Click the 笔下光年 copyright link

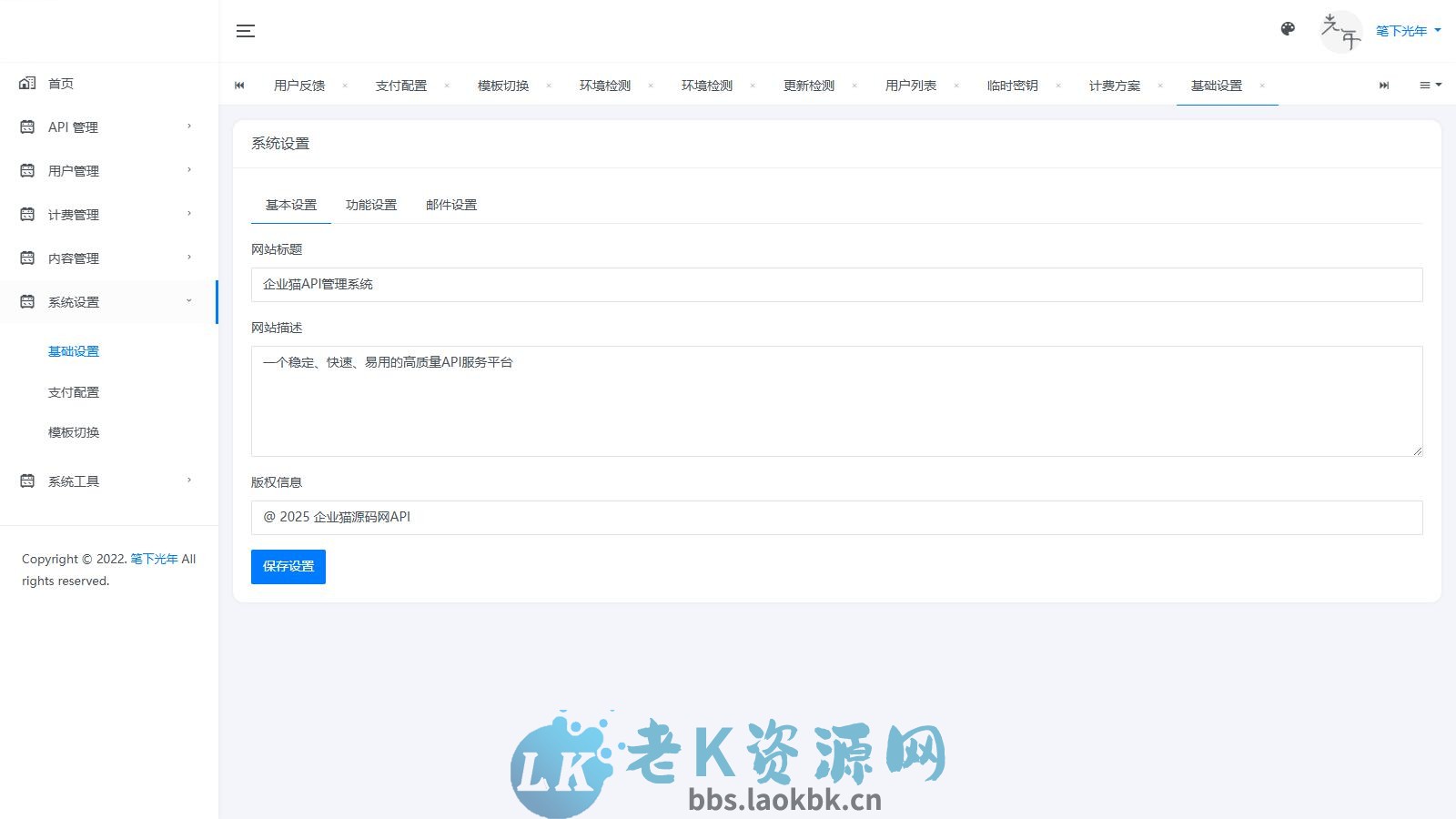point(152,559)
